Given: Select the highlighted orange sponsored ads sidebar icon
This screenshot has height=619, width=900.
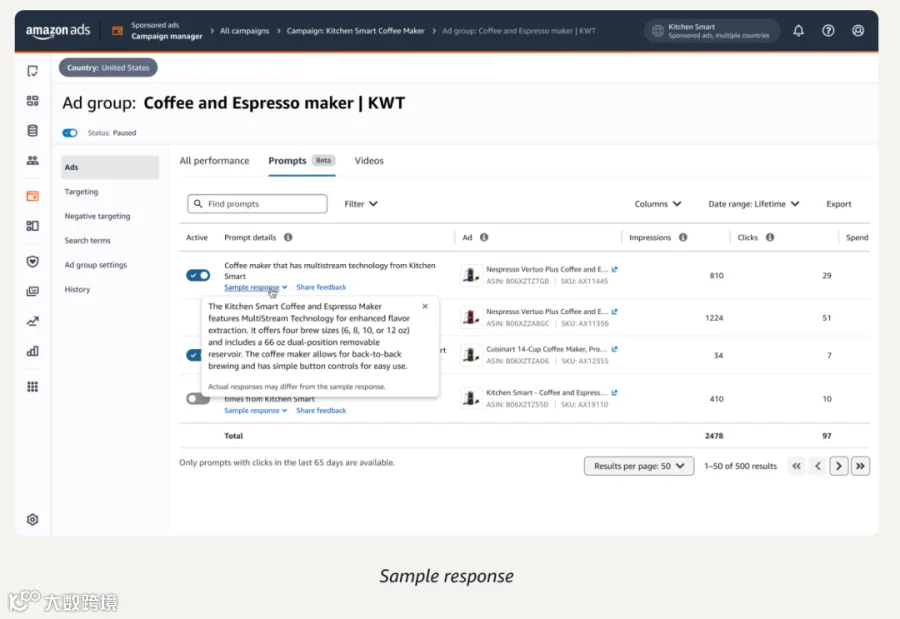Looking at the screenshot, I should click(x=33, y=196).
